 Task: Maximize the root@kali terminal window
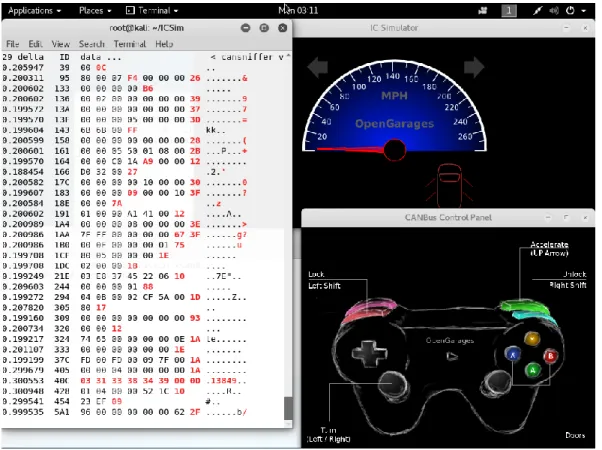pos(264,28)
